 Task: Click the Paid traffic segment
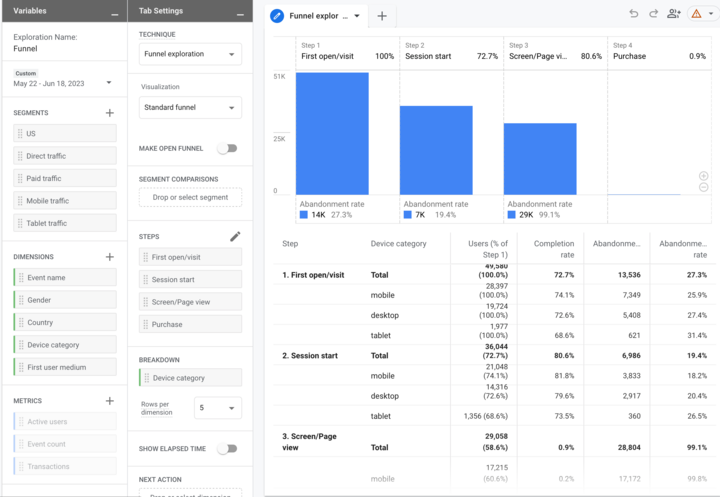pyautogui.click(x=65, y=178)
